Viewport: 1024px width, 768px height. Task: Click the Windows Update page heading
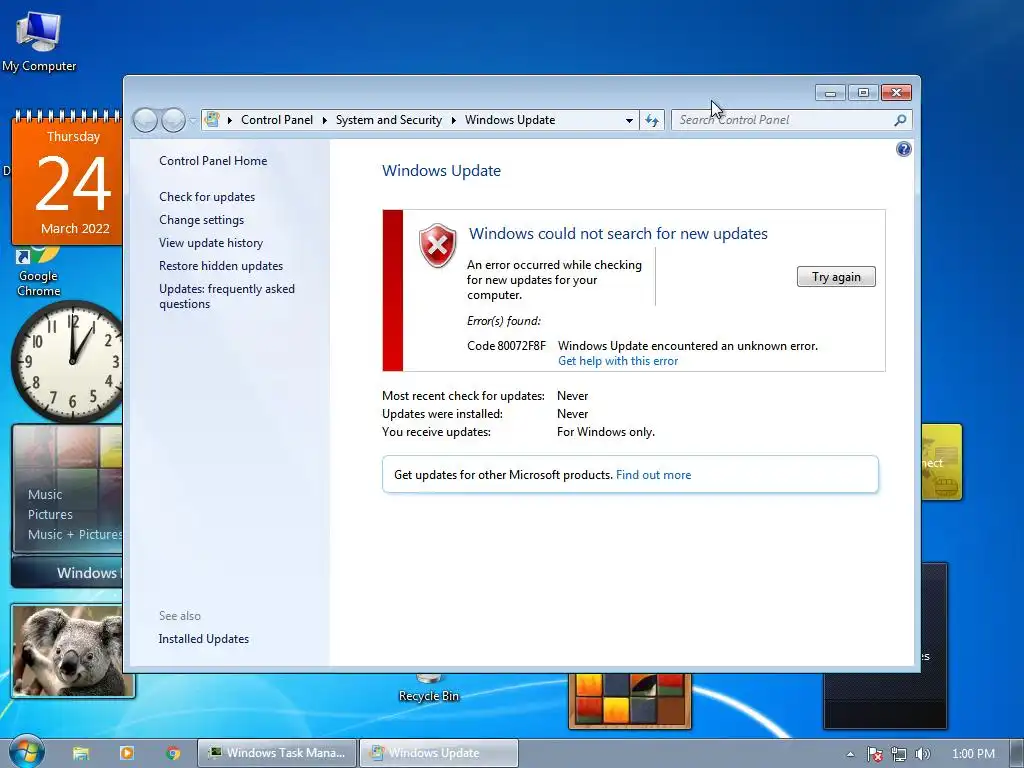[x=441, y=171]
